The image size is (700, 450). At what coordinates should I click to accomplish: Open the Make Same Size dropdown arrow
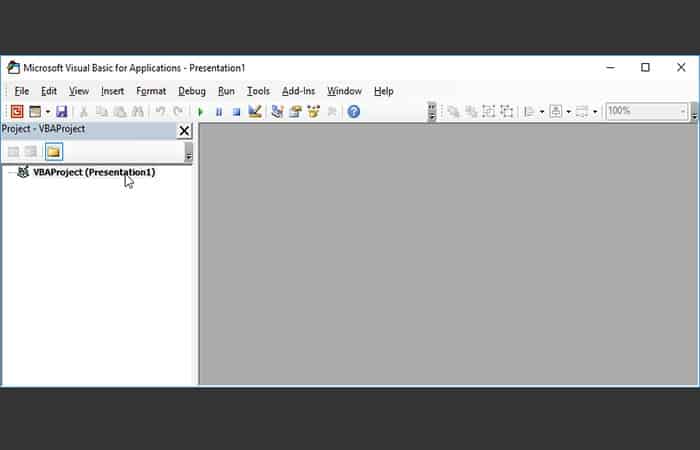coord(595,112)
